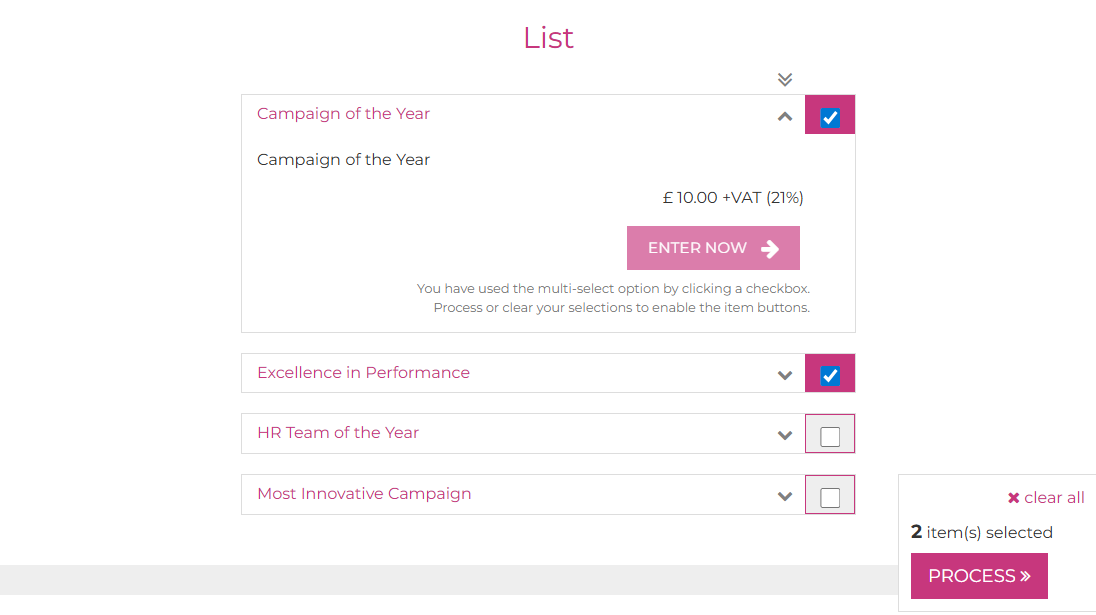The width and height of the screenshot is (1096, 615).
Task: Expand the HR Team of the Year chevron
Action: click(785, 436)
